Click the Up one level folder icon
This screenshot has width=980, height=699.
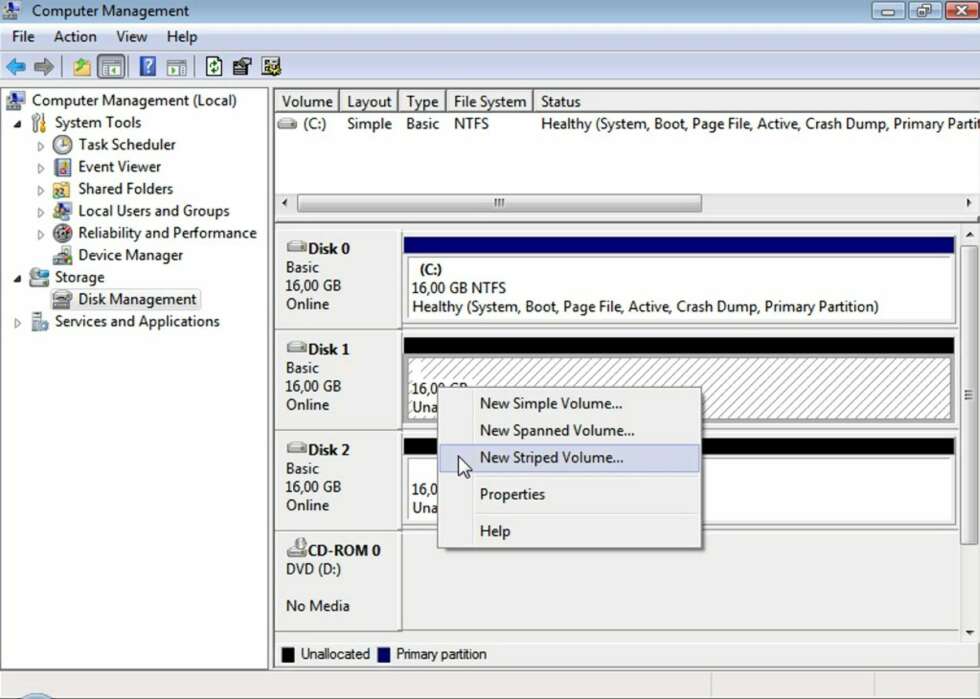click(x=82, y=66)
